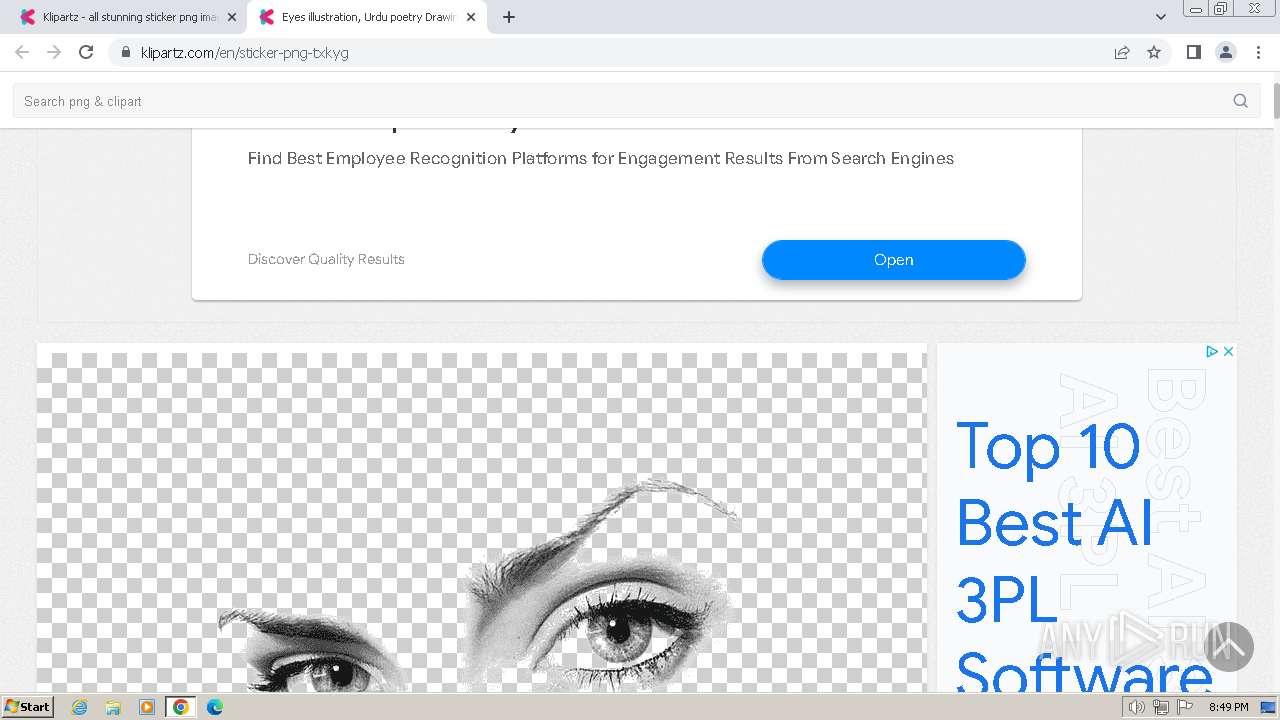Bookmark this page with the star icon
Screen dimensions: 1280x720
pos(1154,52)
